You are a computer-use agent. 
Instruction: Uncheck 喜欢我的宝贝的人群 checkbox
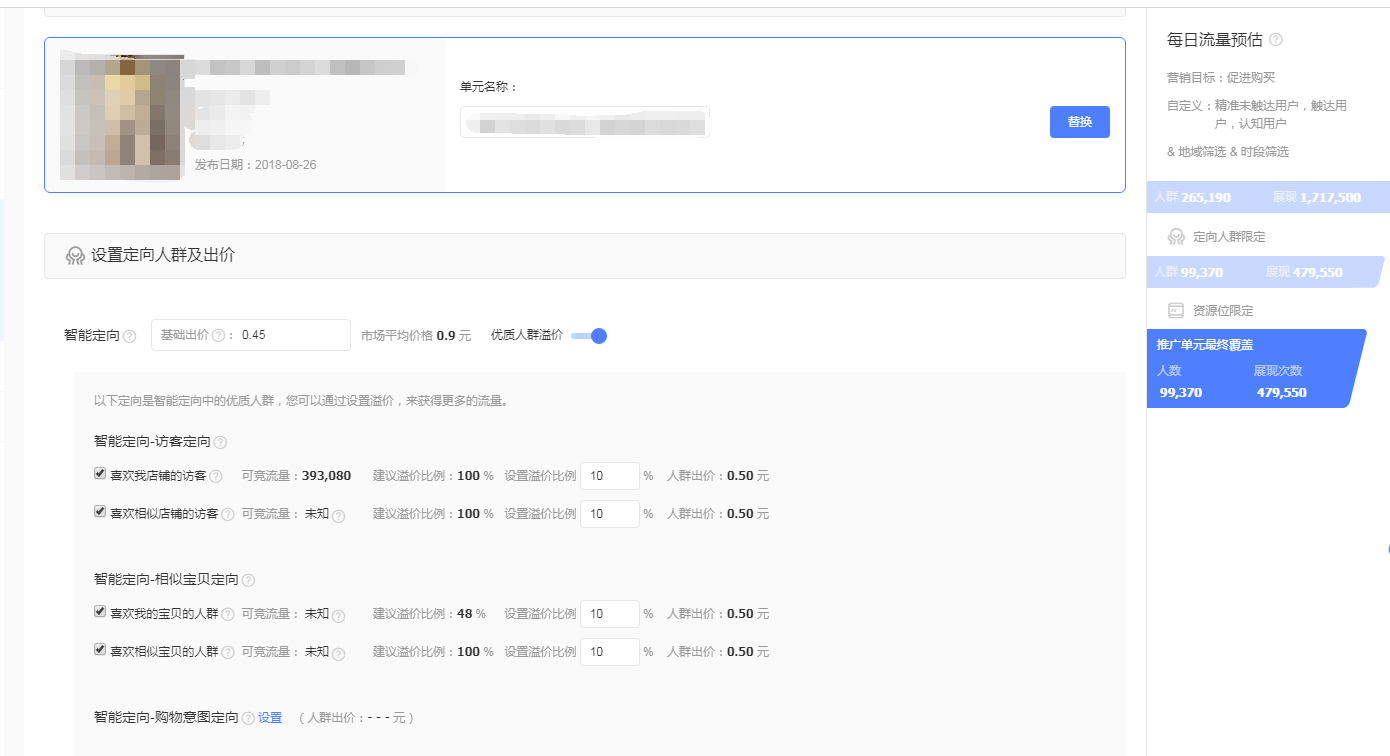tap(100, 612)
